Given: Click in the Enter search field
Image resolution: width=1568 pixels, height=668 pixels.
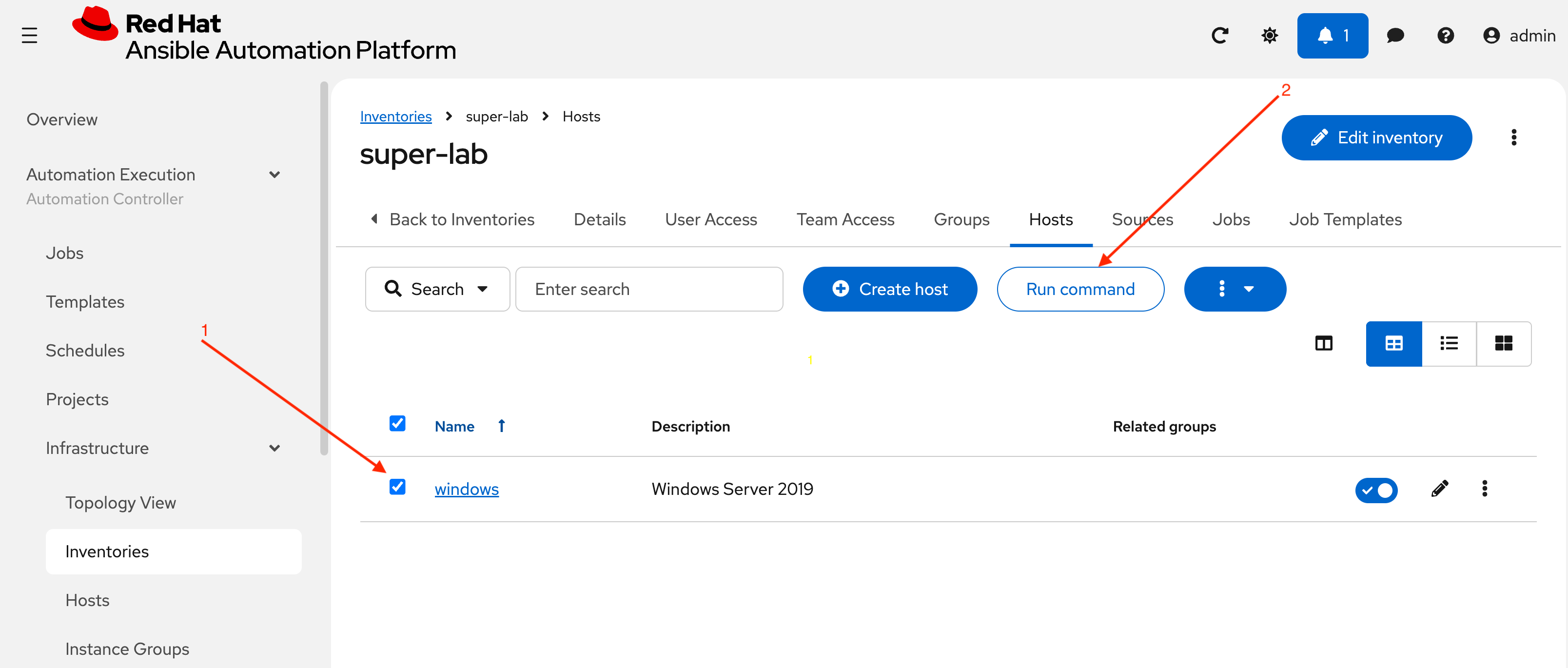Looking at the screenshot, I should pos(649,289).
